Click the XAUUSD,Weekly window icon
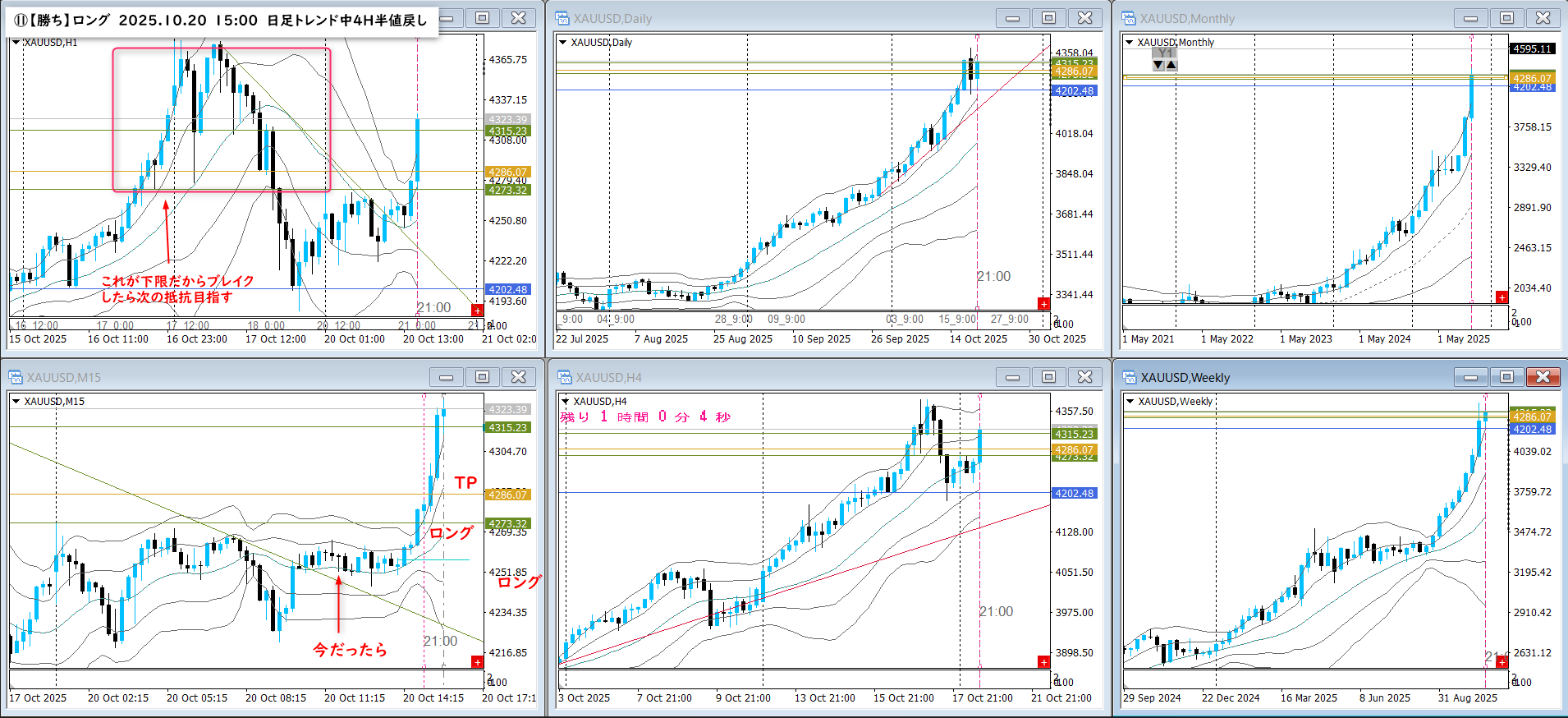The width and height of the screenshot is (1568, 718). tap(1129, 377)
